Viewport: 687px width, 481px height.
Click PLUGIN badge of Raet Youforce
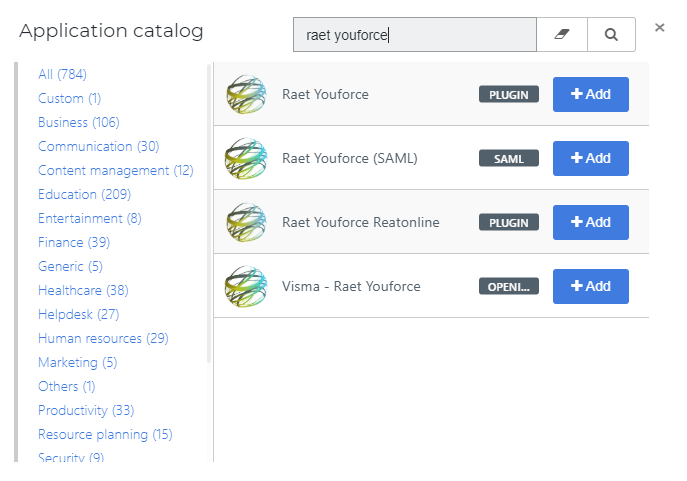pyautogui.click(x=509, y=95)
